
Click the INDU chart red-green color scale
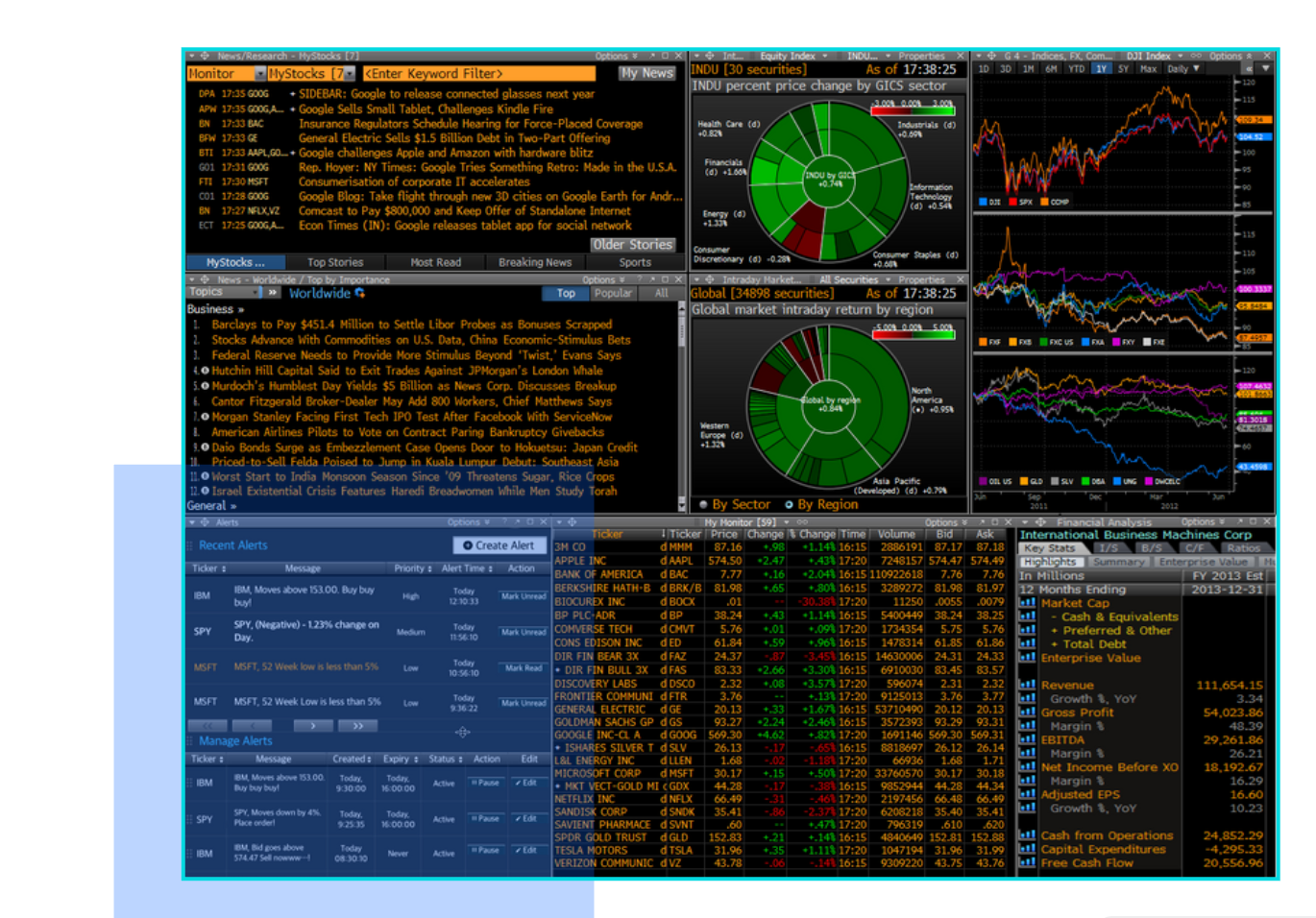point(913,109)
